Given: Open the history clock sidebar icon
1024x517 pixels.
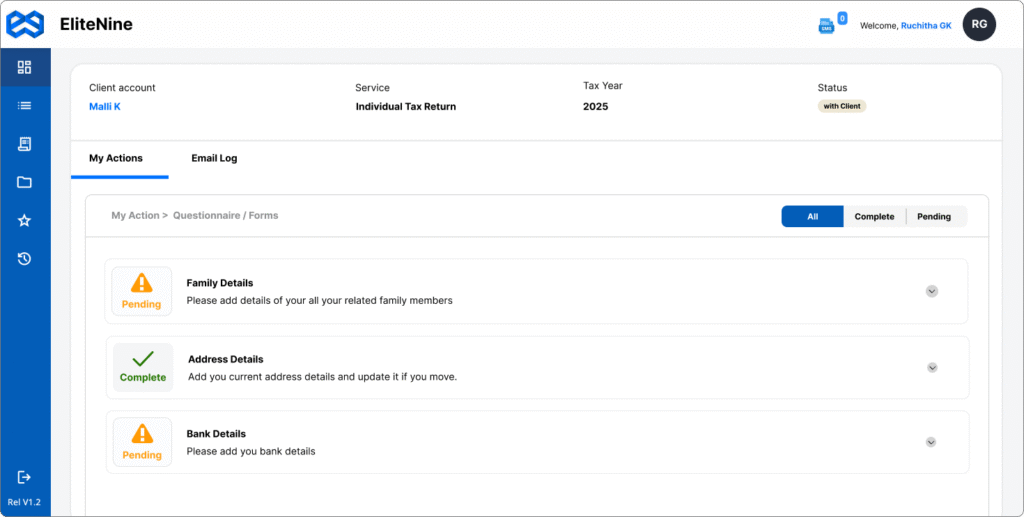Looking at the screenshot, I should click(25, 259).
